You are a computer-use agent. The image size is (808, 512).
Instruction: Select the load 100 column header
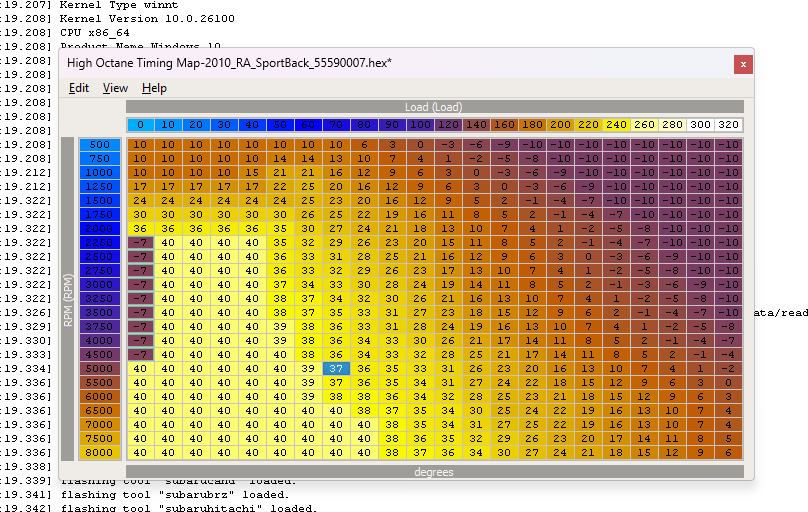(420, 125)
